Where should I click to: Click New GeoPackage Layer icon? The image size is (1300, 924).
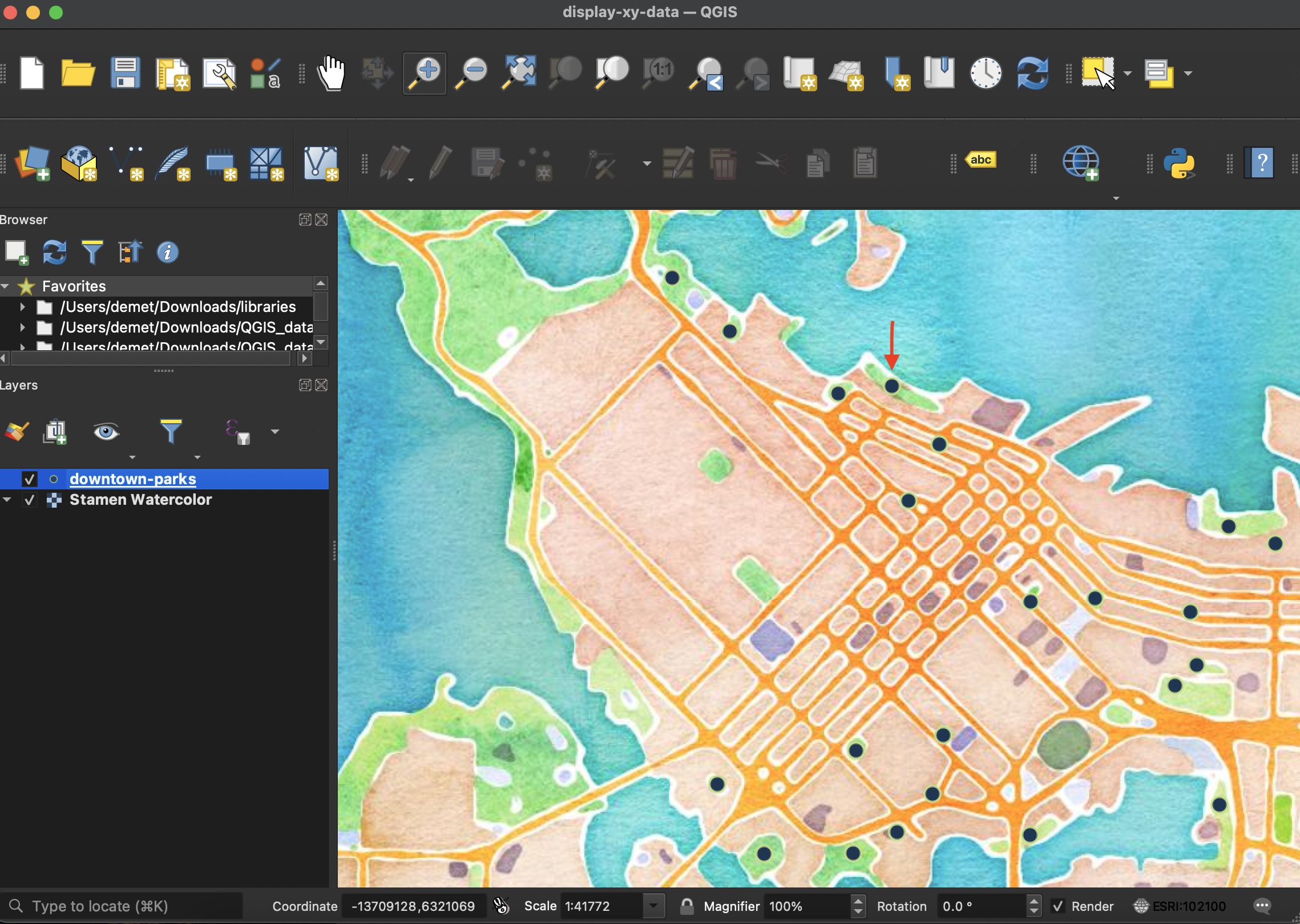coord(79,164)
